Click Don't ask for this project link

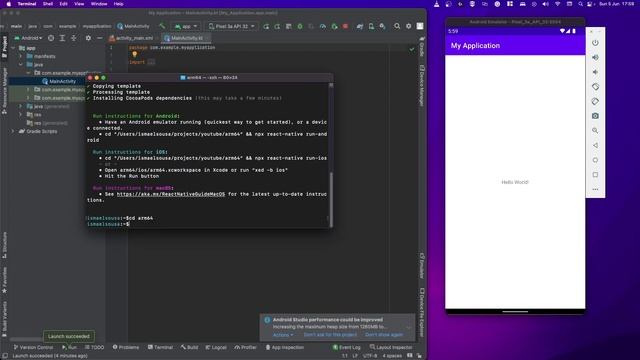(330, 335)
